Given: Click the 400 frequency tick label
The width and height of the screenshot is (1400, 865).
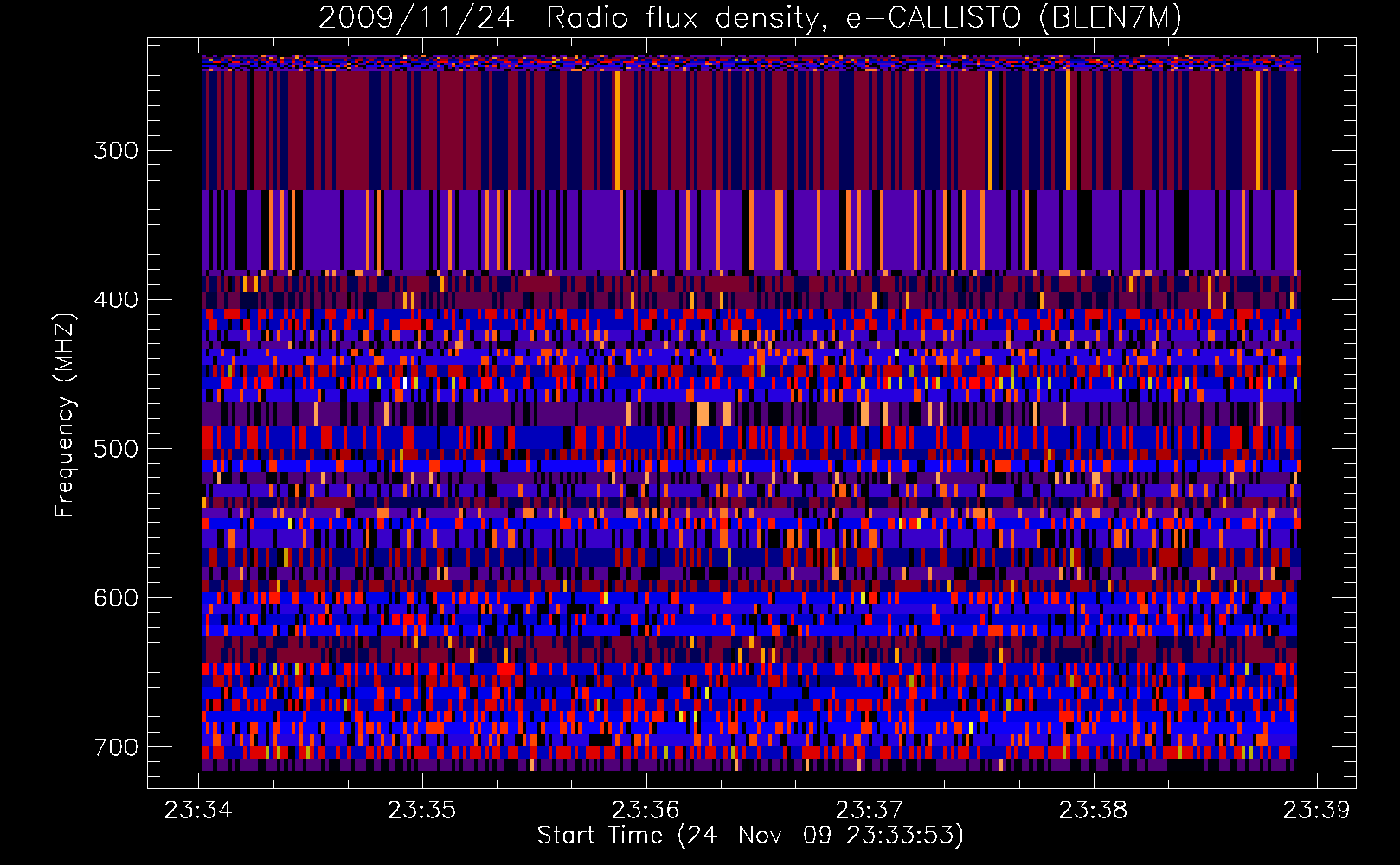Looking at the screenshot, I should [115, 299].
